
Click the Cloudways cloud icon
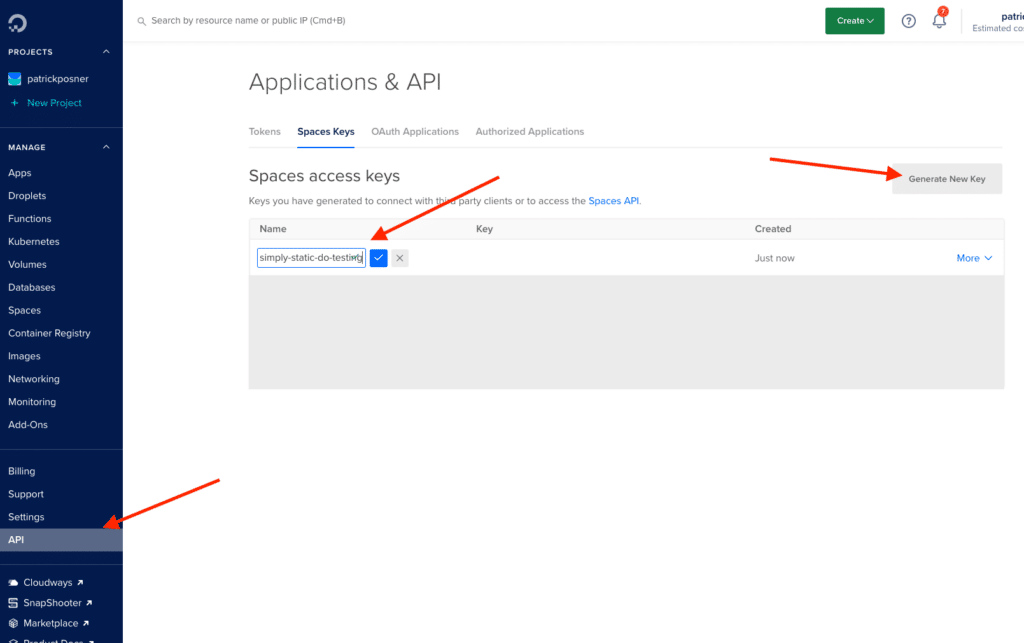tap(13, 582)
